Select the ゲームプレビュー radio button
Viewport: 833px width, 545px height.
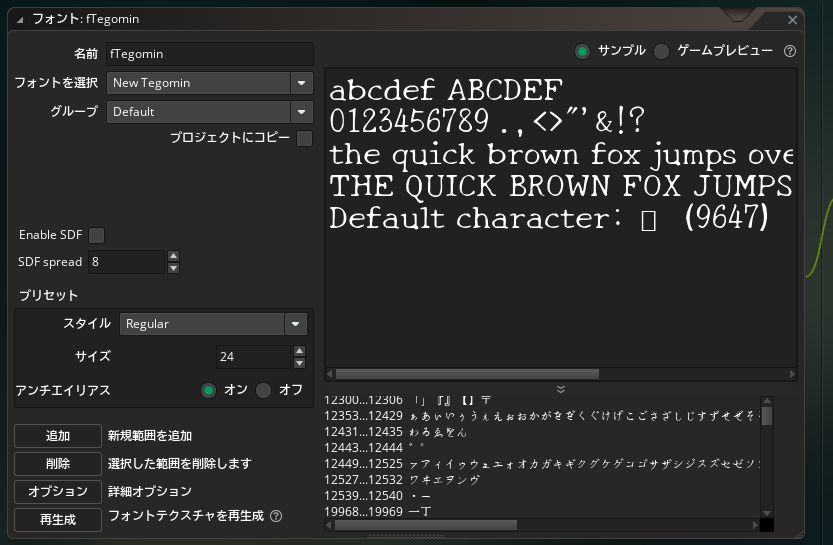[661, 52]
